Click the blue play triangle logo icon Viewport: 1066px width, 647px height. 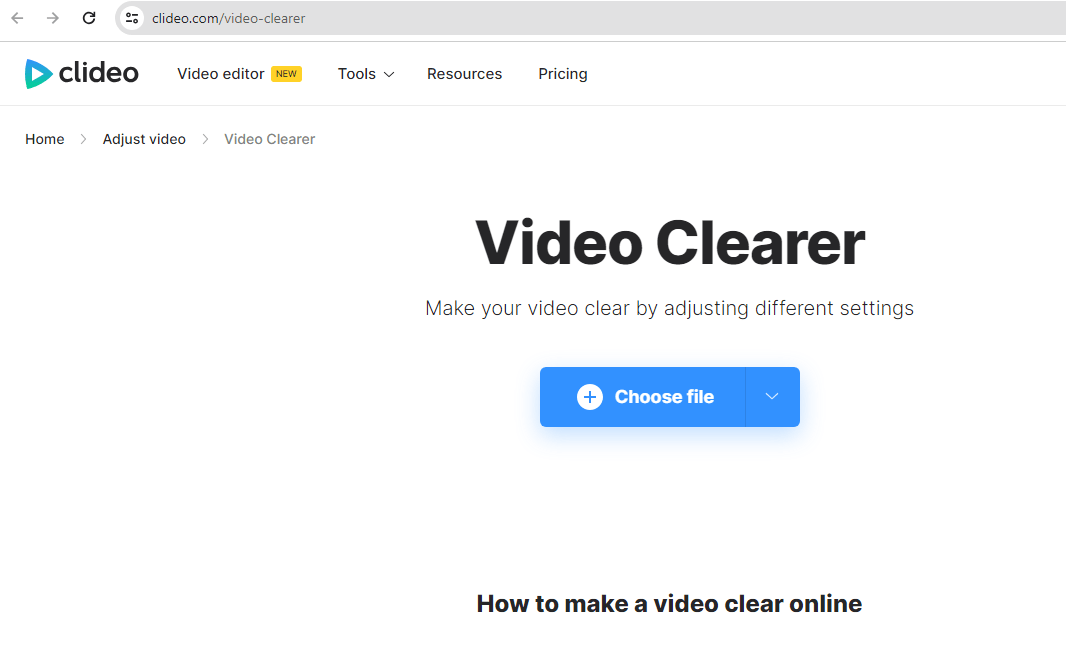(x=39, y=73)
